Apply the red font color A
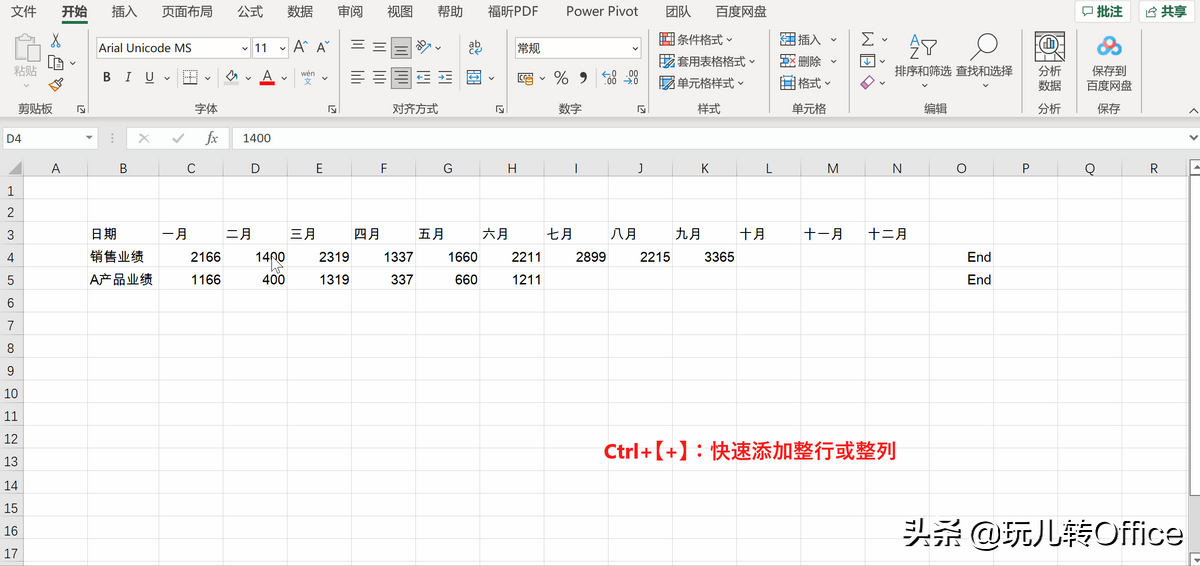The image size is (1200, 566). [267, 77]
